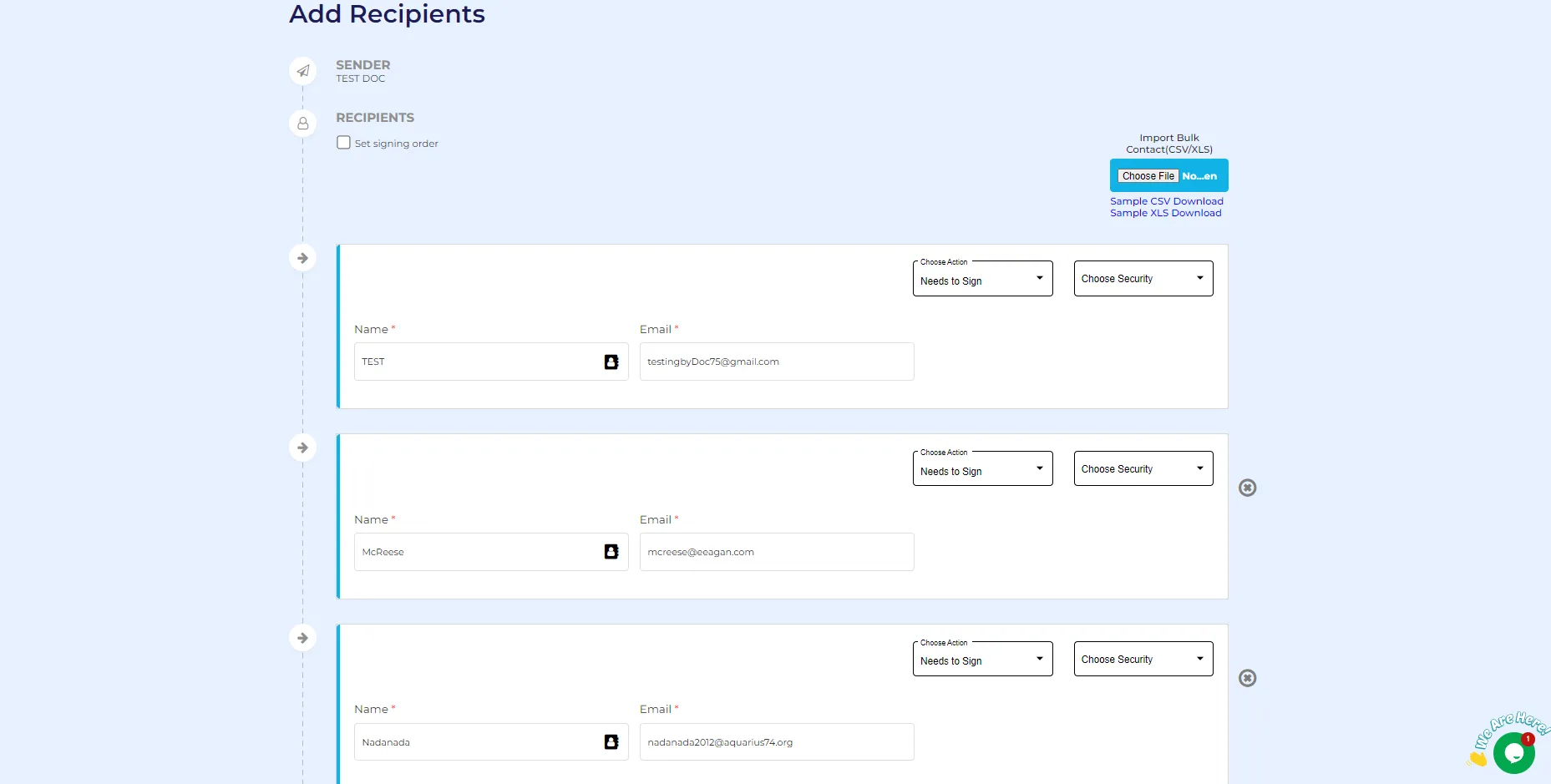This screenshot has width=1551, height=784.
Task: Click the nadanada2012@aquarius74.org email field
Action: [x=776, y=742]
